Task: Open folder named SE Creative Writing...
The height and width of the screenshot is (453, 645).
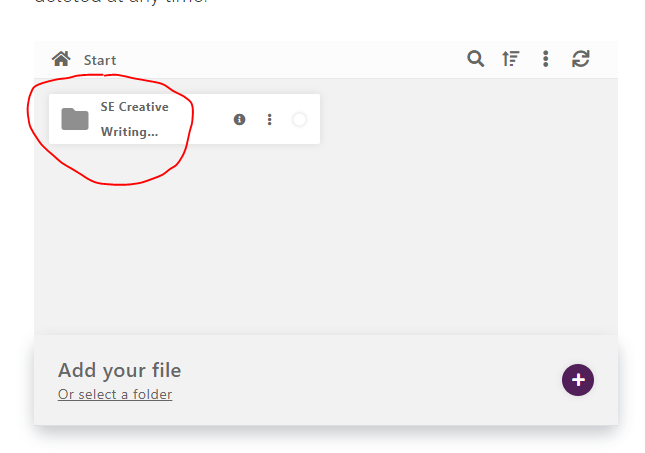Action: pos(135,119)
